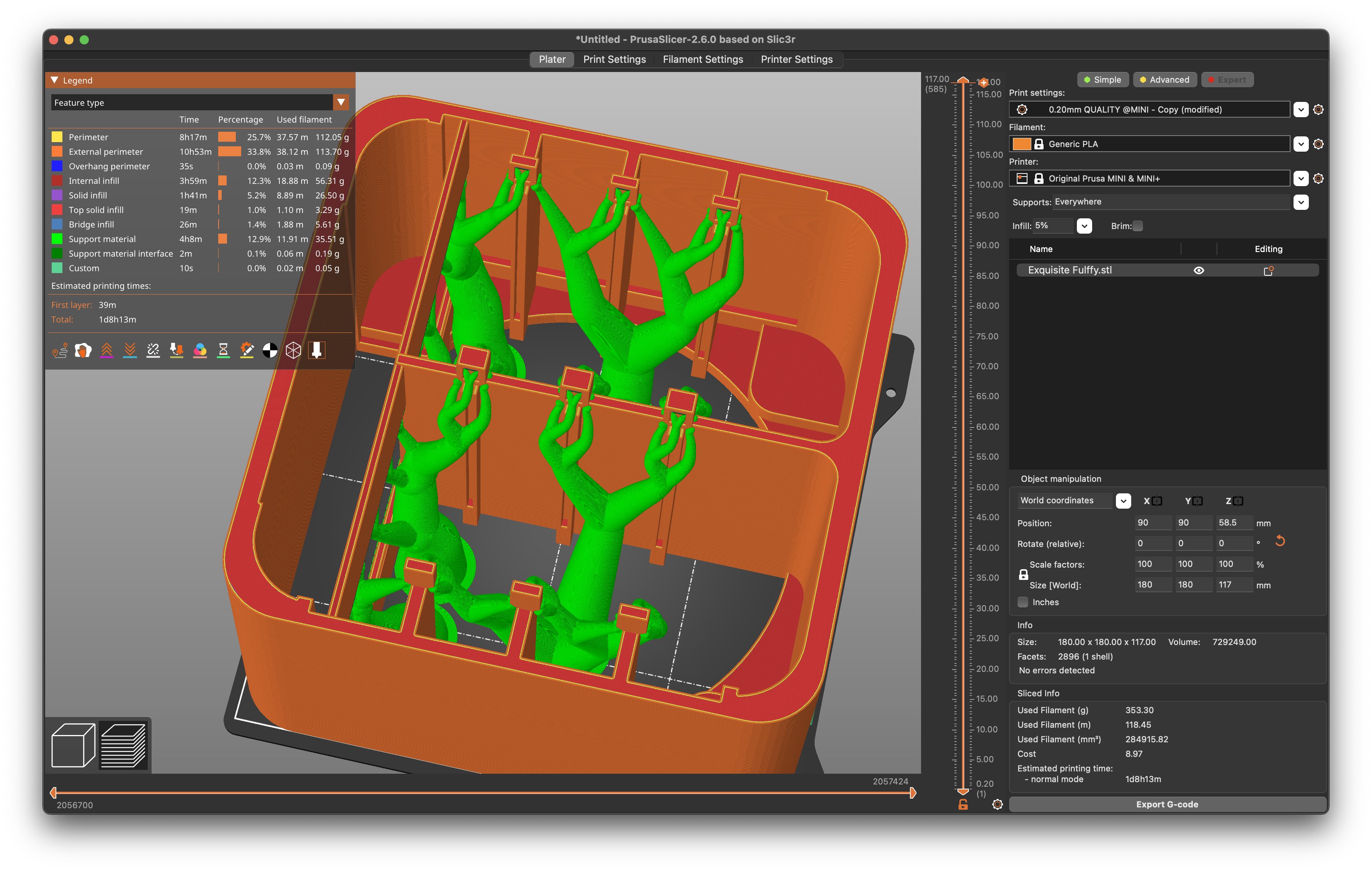Check the Inches checkbox

1023,602
